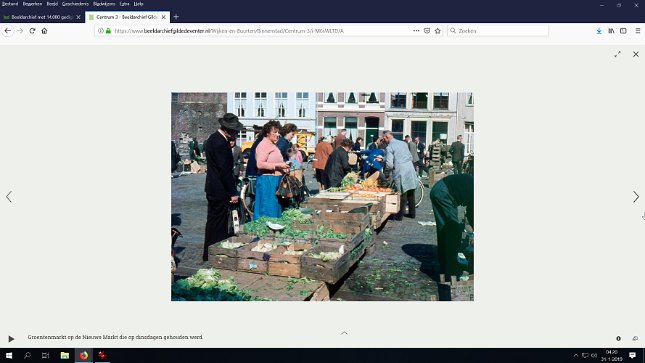Go to the previous photo arrow

pyautogui.click(x=9, y=197)
